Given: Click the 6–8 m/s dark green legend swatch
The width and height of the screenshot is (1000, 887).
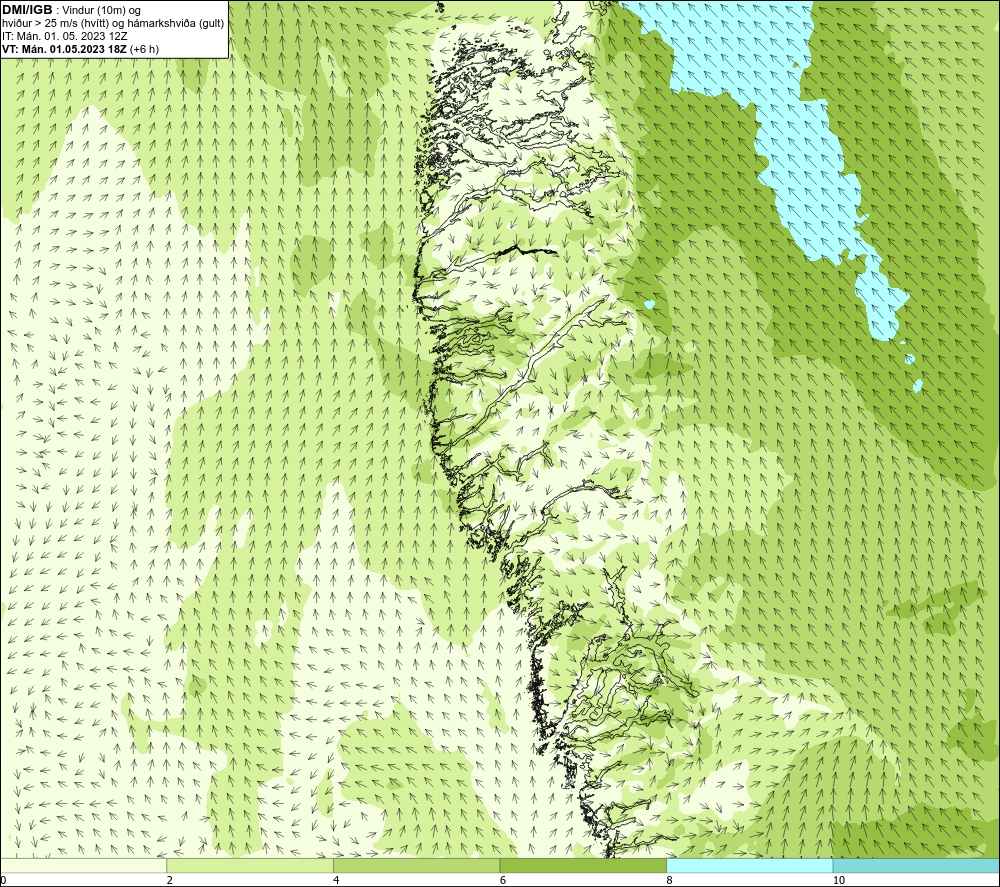Looking at the screenshot, I should click(x=583, y=865).
